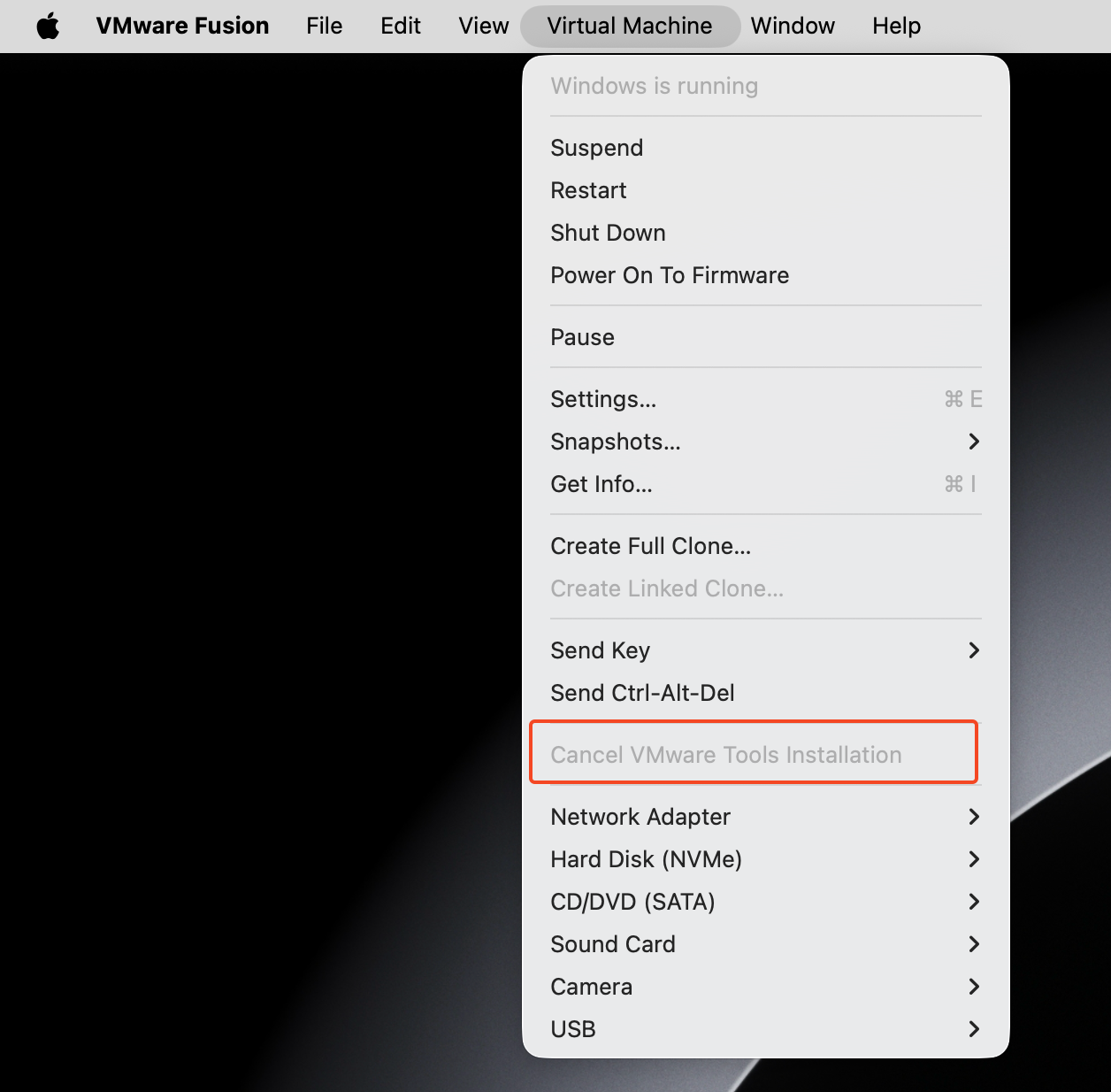Open the View menu
The height and width of the screenshot is (1092, 1111).
(484, 27)
